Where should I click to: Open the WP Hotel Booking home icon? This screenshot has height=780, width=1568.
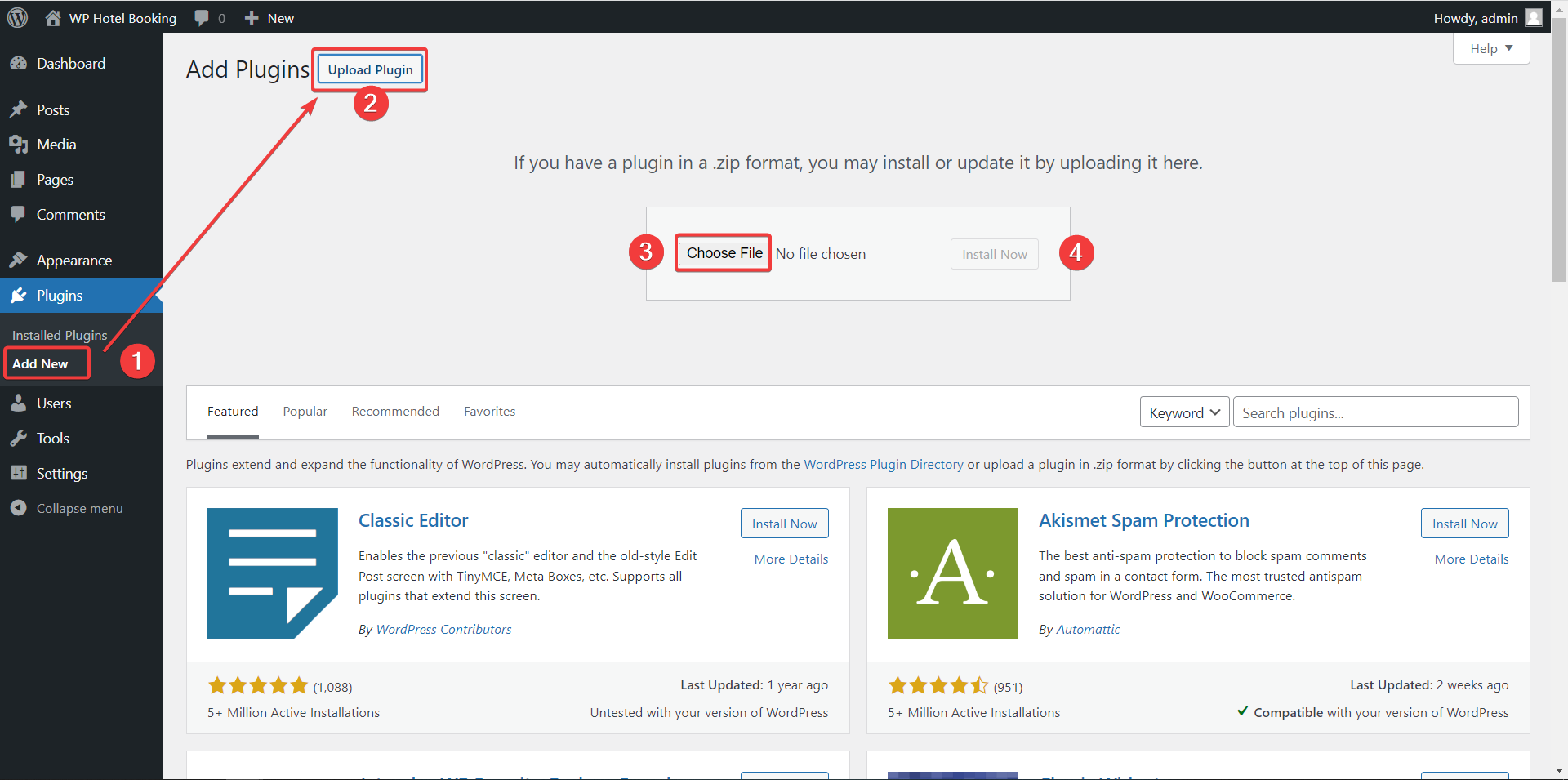click(x=53, y=18)
